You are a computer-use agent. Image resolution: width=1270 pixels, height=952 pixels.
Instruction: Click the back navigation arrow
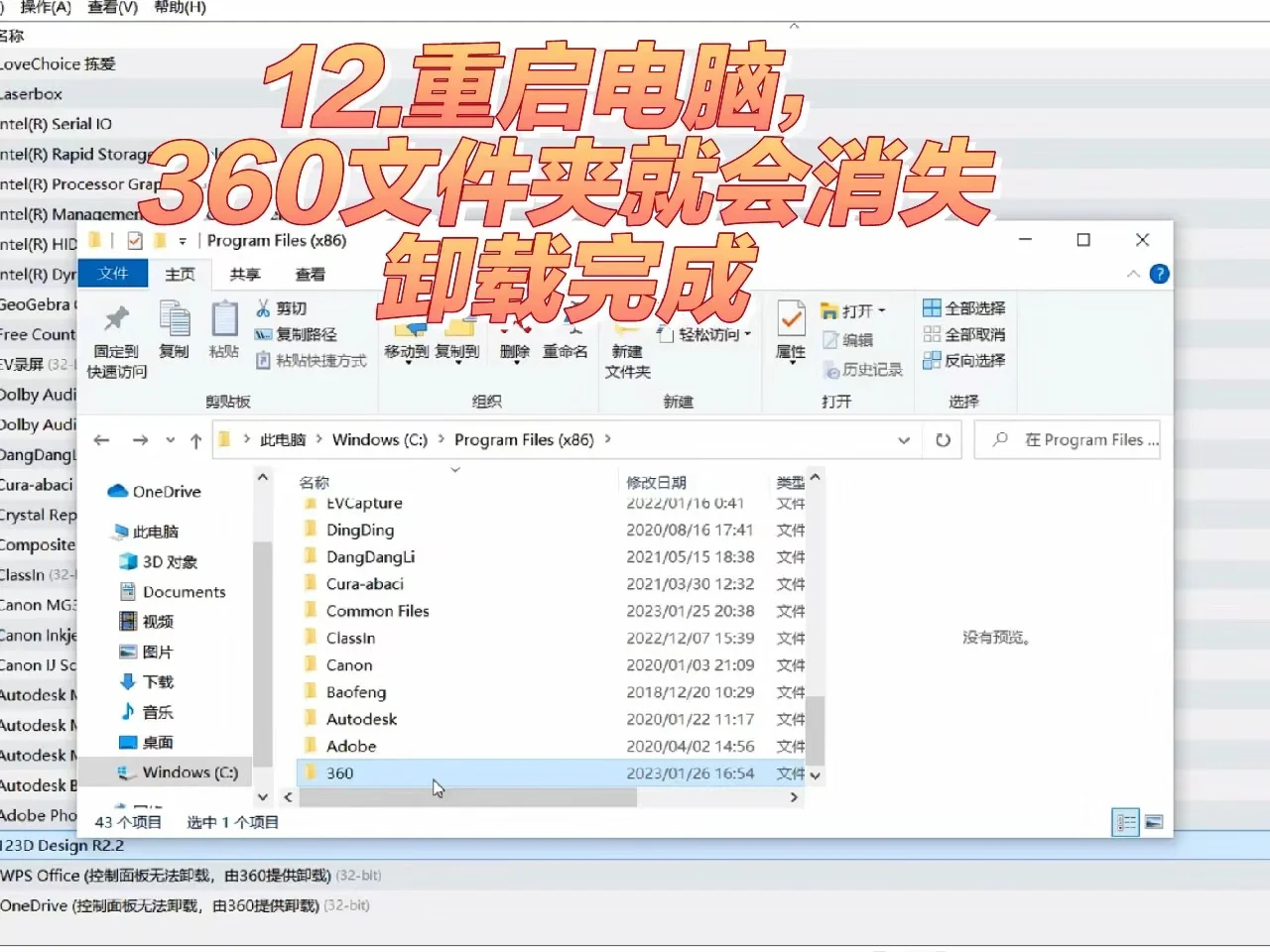tap(101, 439)
